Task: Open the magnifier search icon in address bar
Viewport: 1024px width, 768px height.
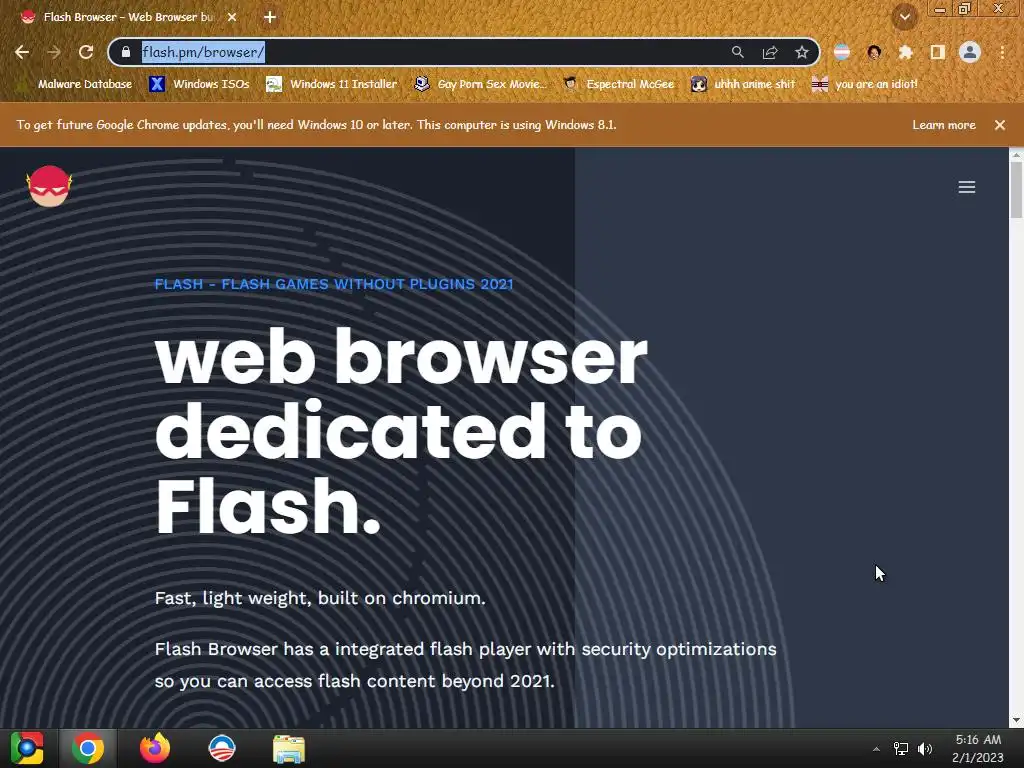Action: [x=737, y=52]
